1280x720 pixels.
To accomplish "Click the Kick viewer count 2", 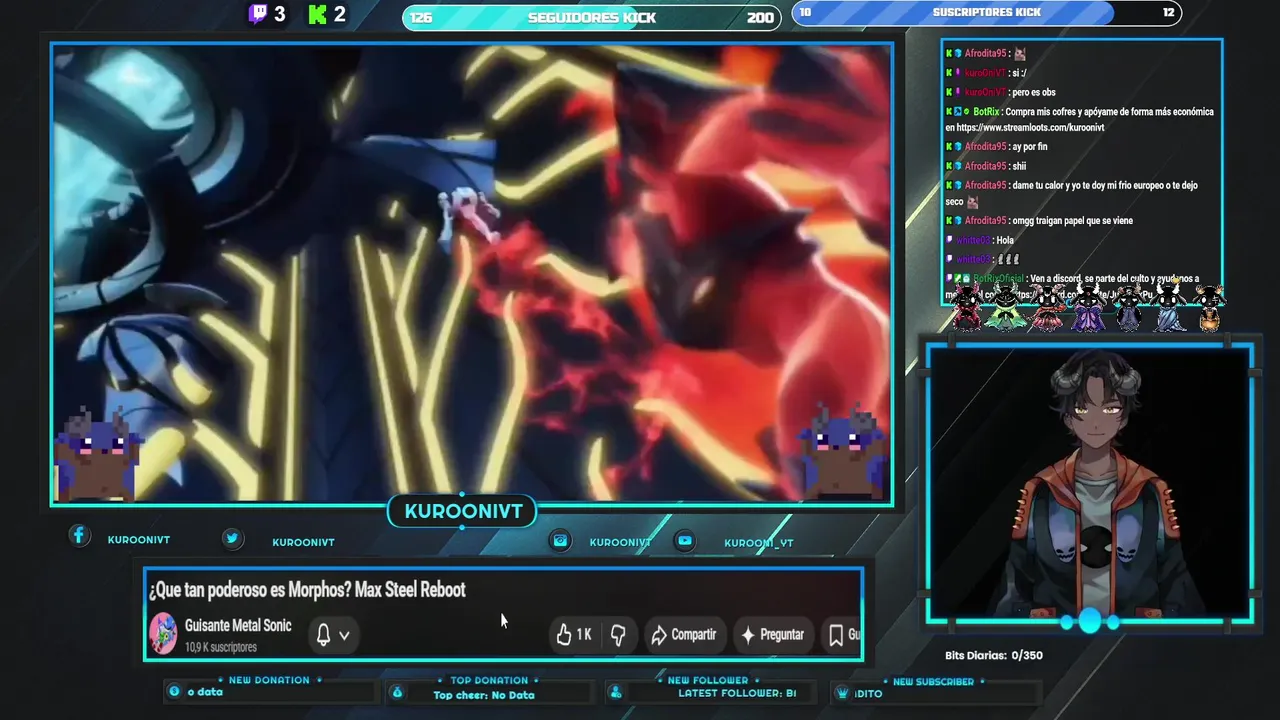I will click(340, 14).
